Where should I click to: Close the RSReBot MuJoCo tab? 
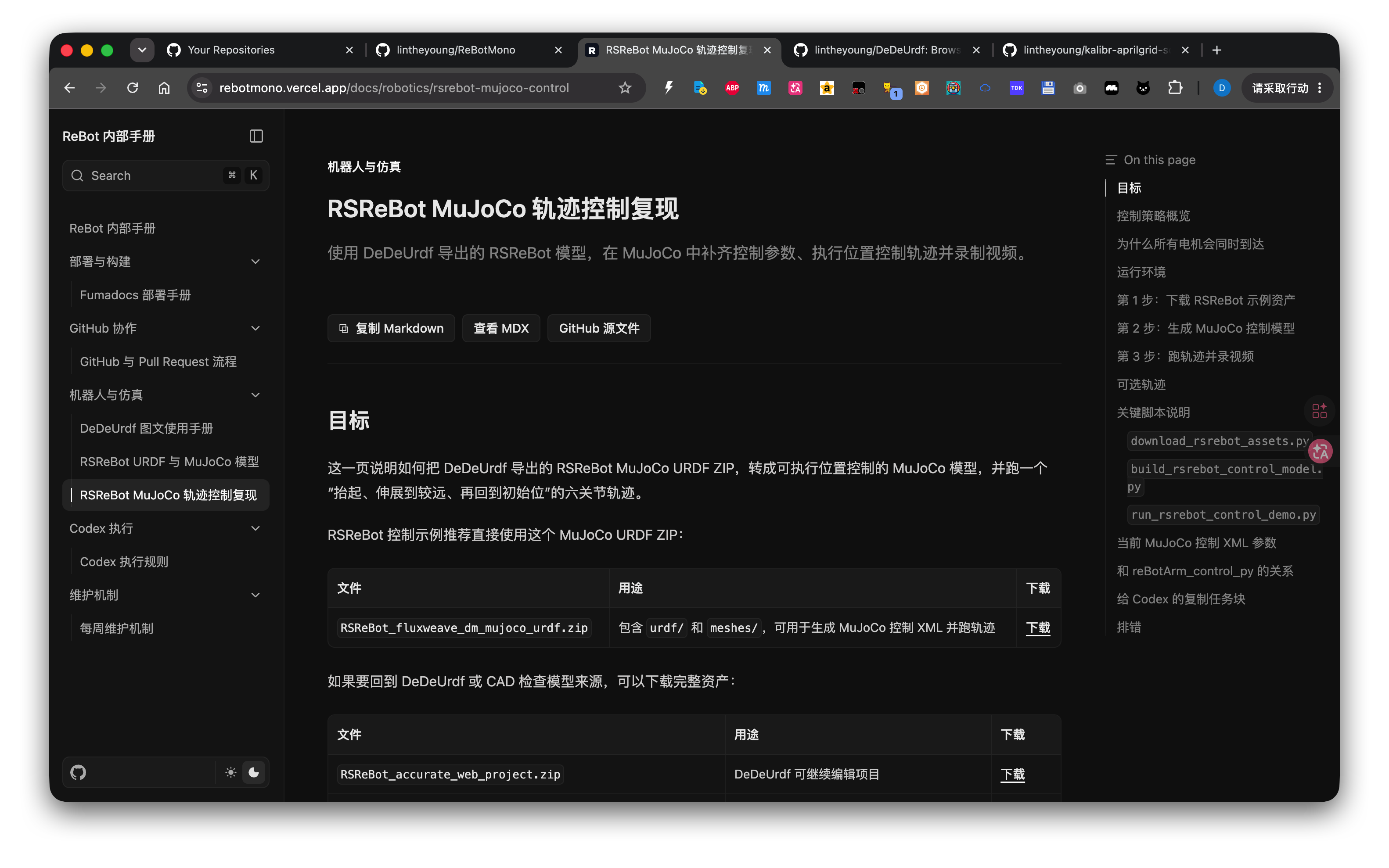click(767, 50)
